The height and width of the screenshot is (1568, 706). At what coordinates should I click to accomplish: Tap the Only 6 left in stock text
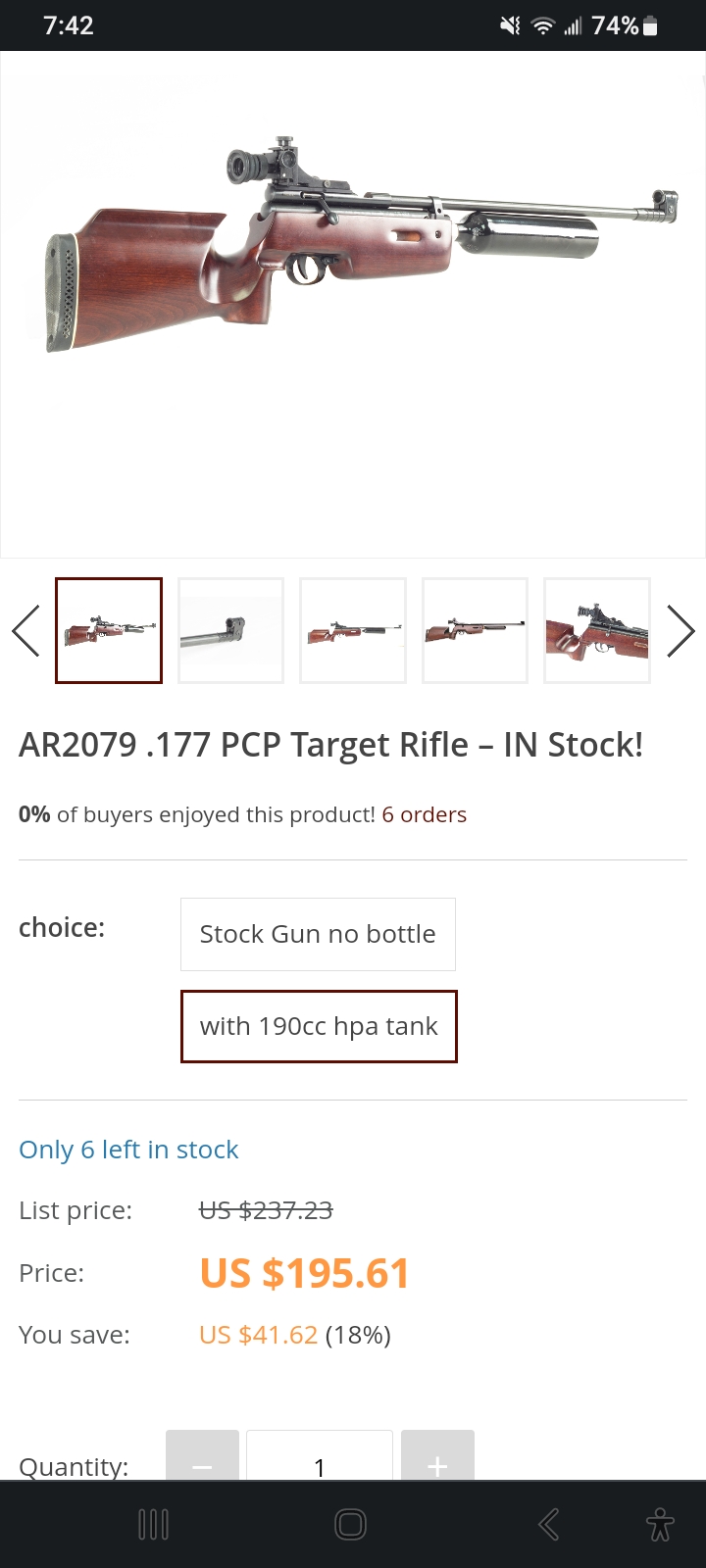click(x=128, y=1150)
